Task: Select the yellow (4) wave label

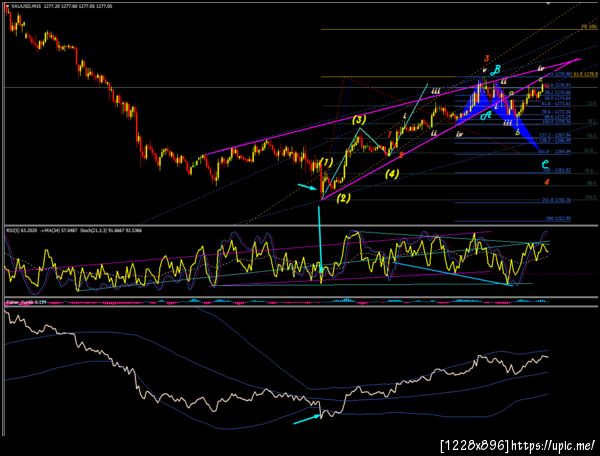Action: coord(392,174)
